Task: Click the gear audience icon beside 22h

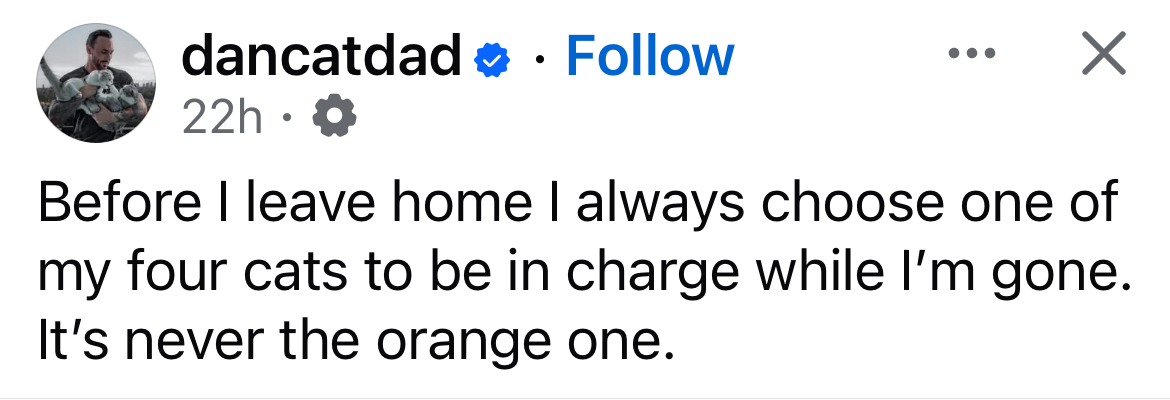Action: (334, 120)
